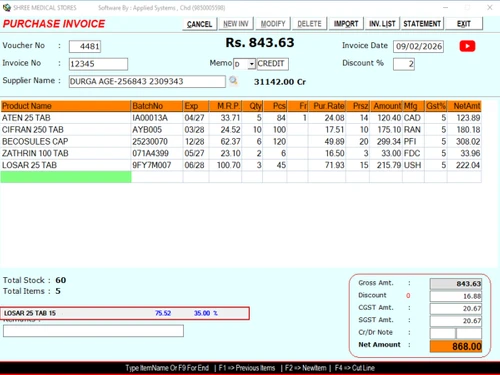Screen dimensions: 500x375
Task: Open the STATEMENT button
Action: (x=422, y=24)
